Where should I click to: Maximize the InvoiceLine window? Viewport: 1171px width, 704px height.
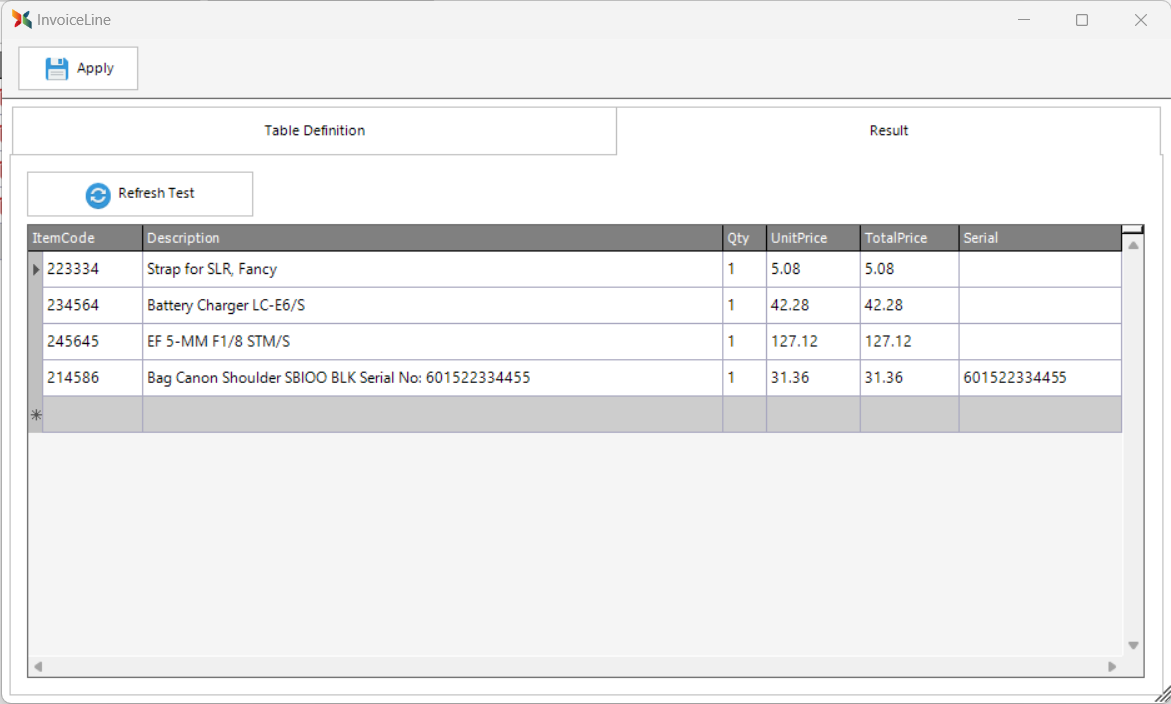(x=1081, y=20)
